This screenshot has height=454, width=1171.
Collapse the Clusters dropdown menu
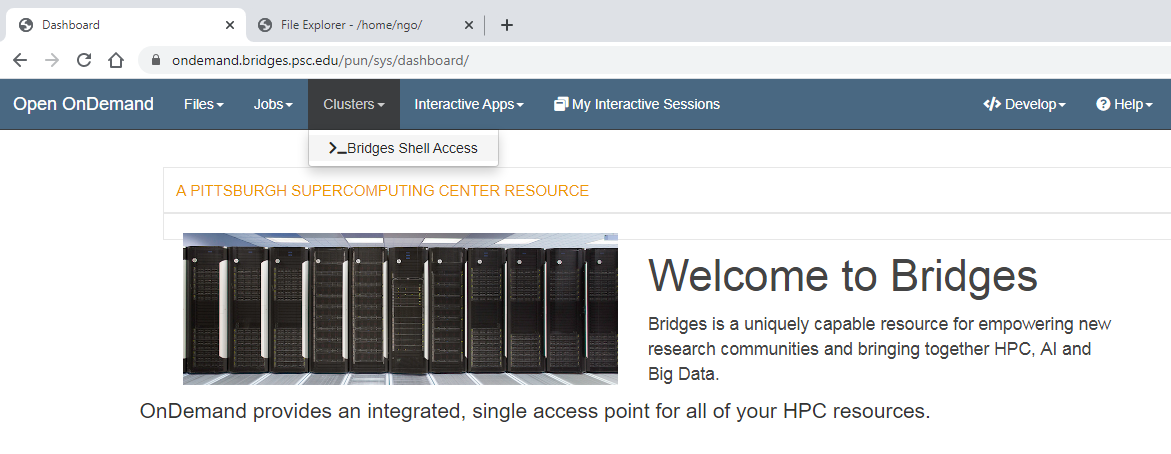click(353, 104)
